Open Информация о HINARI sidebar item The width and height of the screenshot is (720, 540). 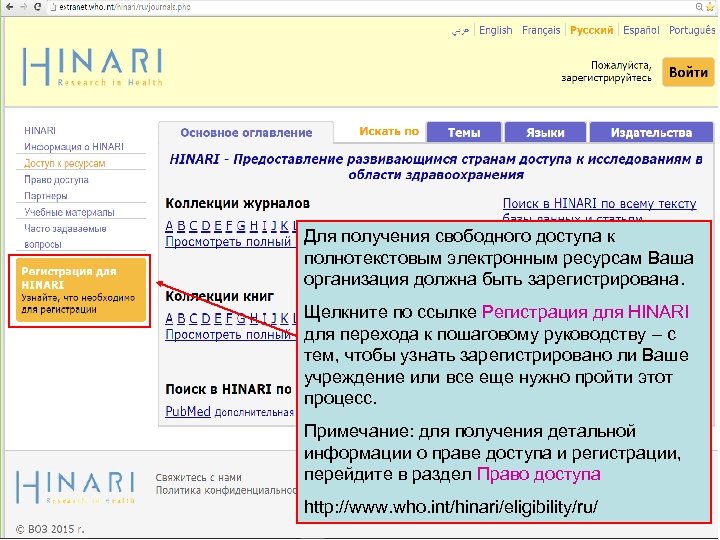74,146
